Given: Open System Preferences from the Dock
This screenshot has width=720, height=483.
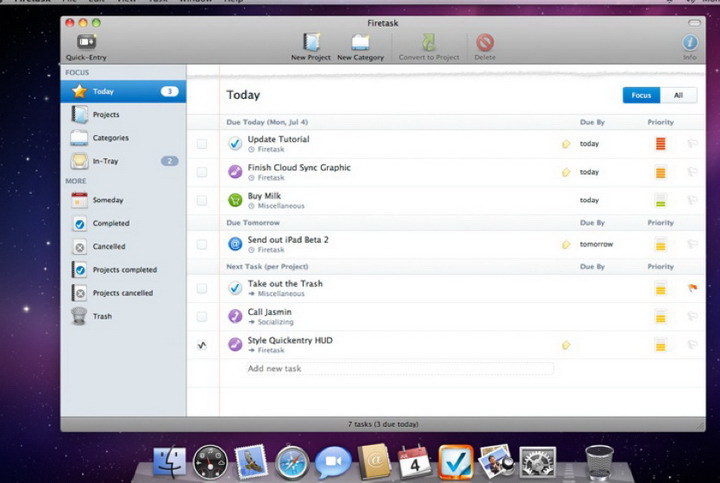Looking at the screenshot, I should tap(538, 462).
